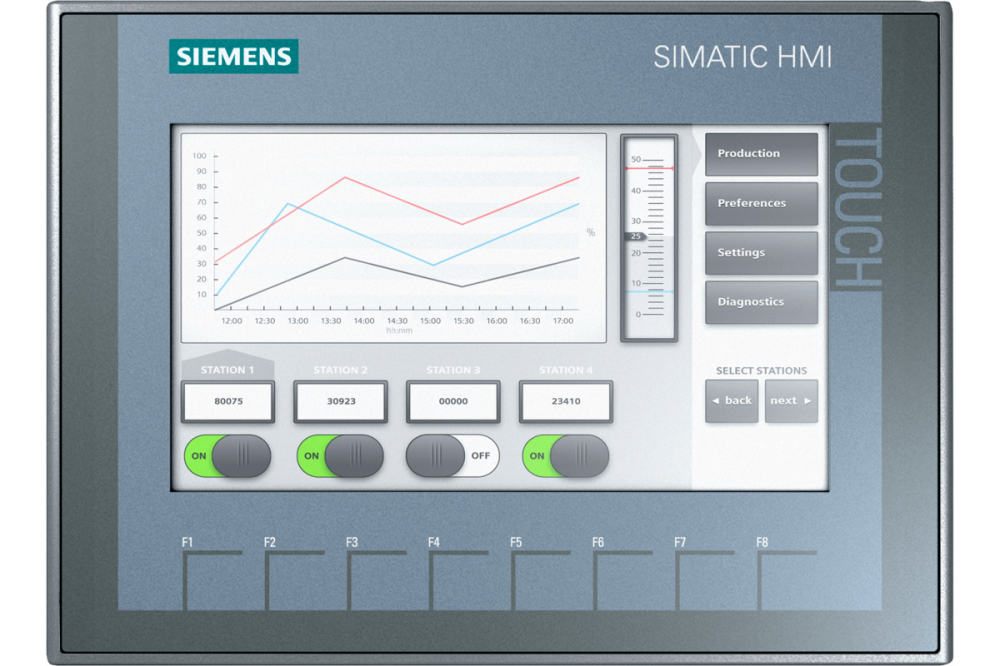Click the back station button
Image resolution: width=1000 pixels, height=666 pixels.
coord(731,401)
